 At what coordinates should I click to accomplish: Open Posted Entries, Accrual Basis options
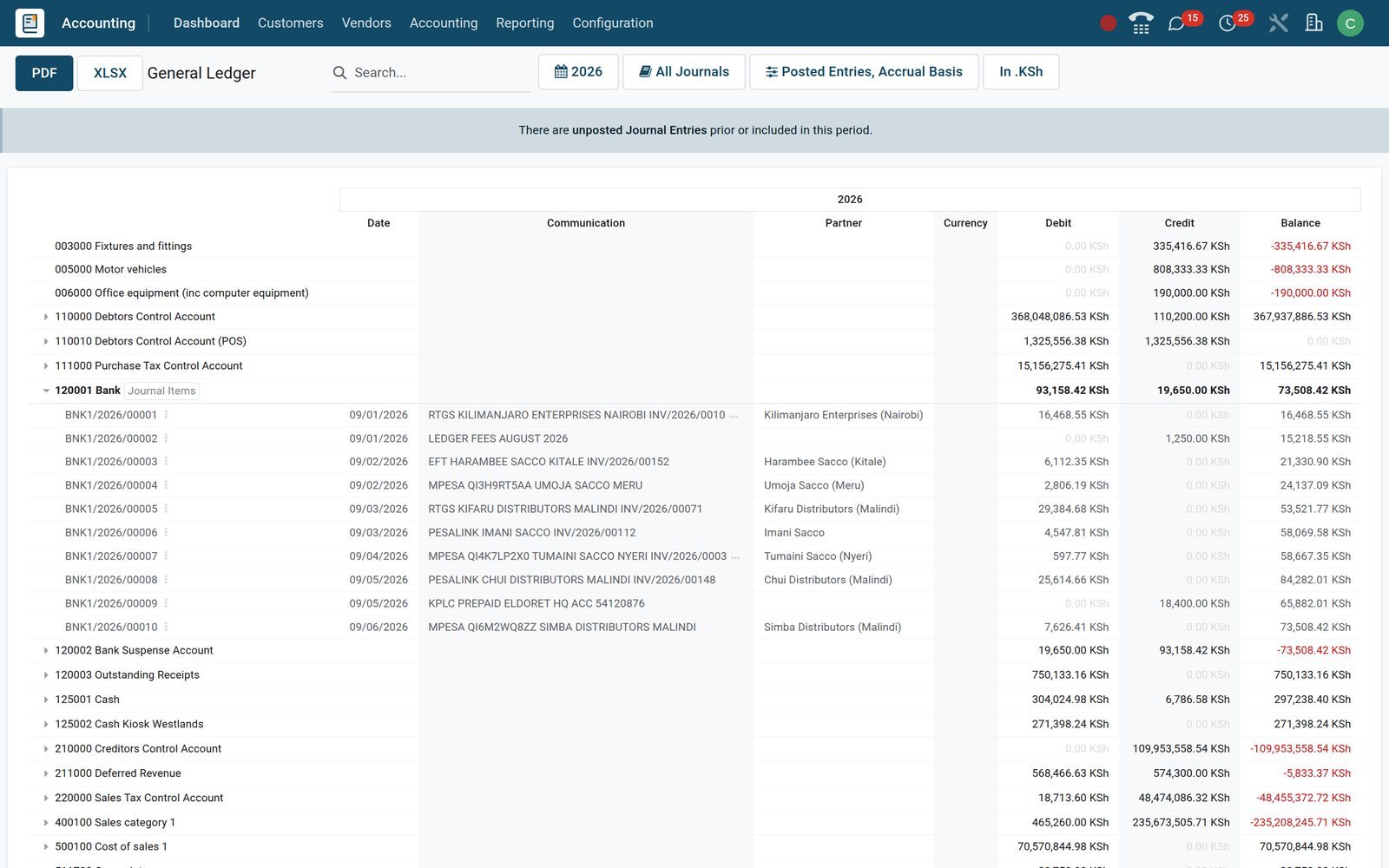(864, 72)
